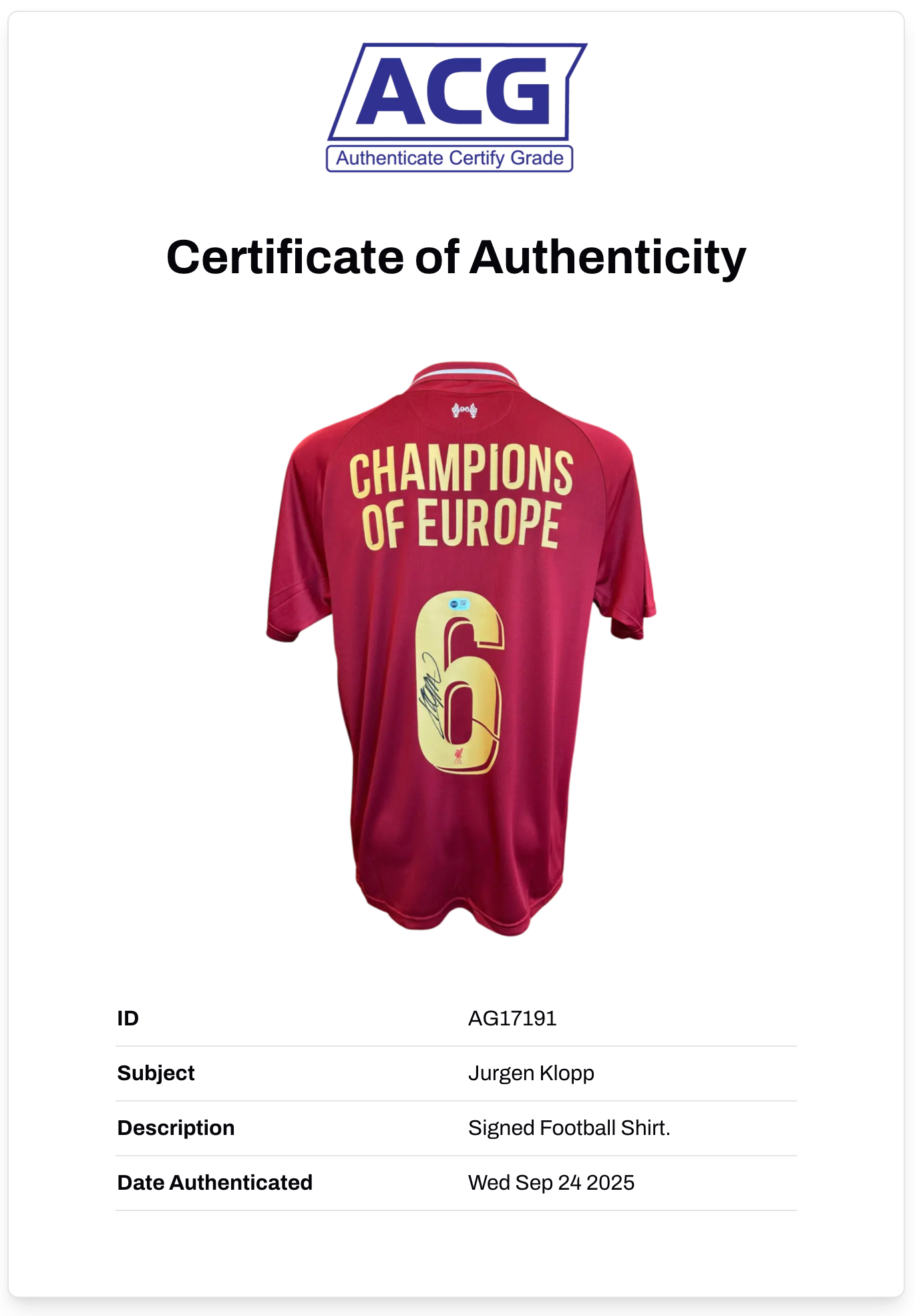Click the "OF EUROPE" text on the shirt
Viewport: 915px width, 1316px height.
(461, 525)
